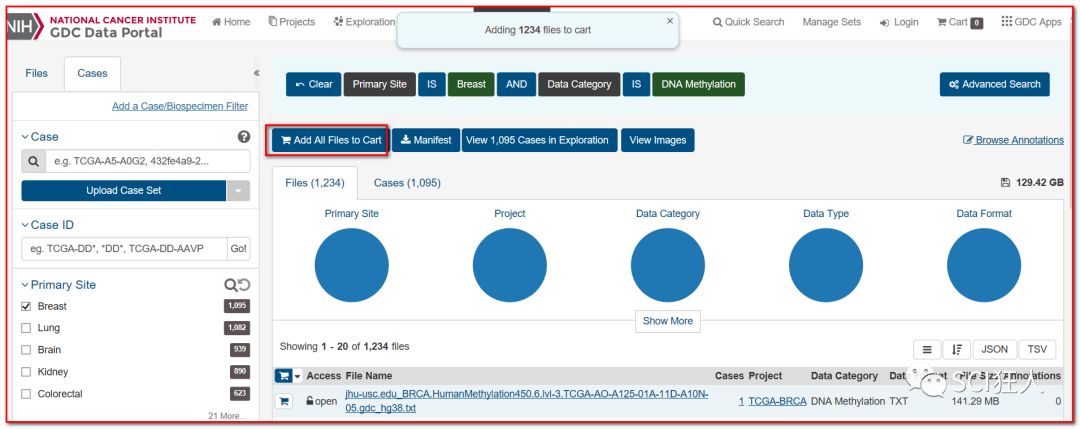Image resolution: width=1080 pixels, height=429 pixels.
Task: Open the Browse Annotations link
Action: (x=1013, y=140)
